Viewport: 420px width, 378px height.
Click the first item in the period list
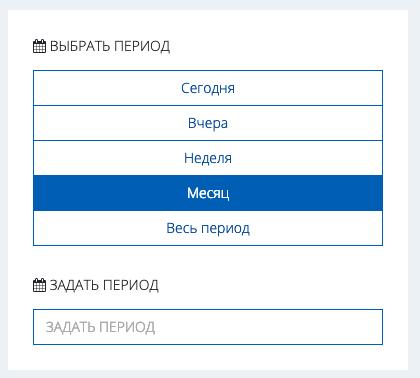tap(208, 88)
